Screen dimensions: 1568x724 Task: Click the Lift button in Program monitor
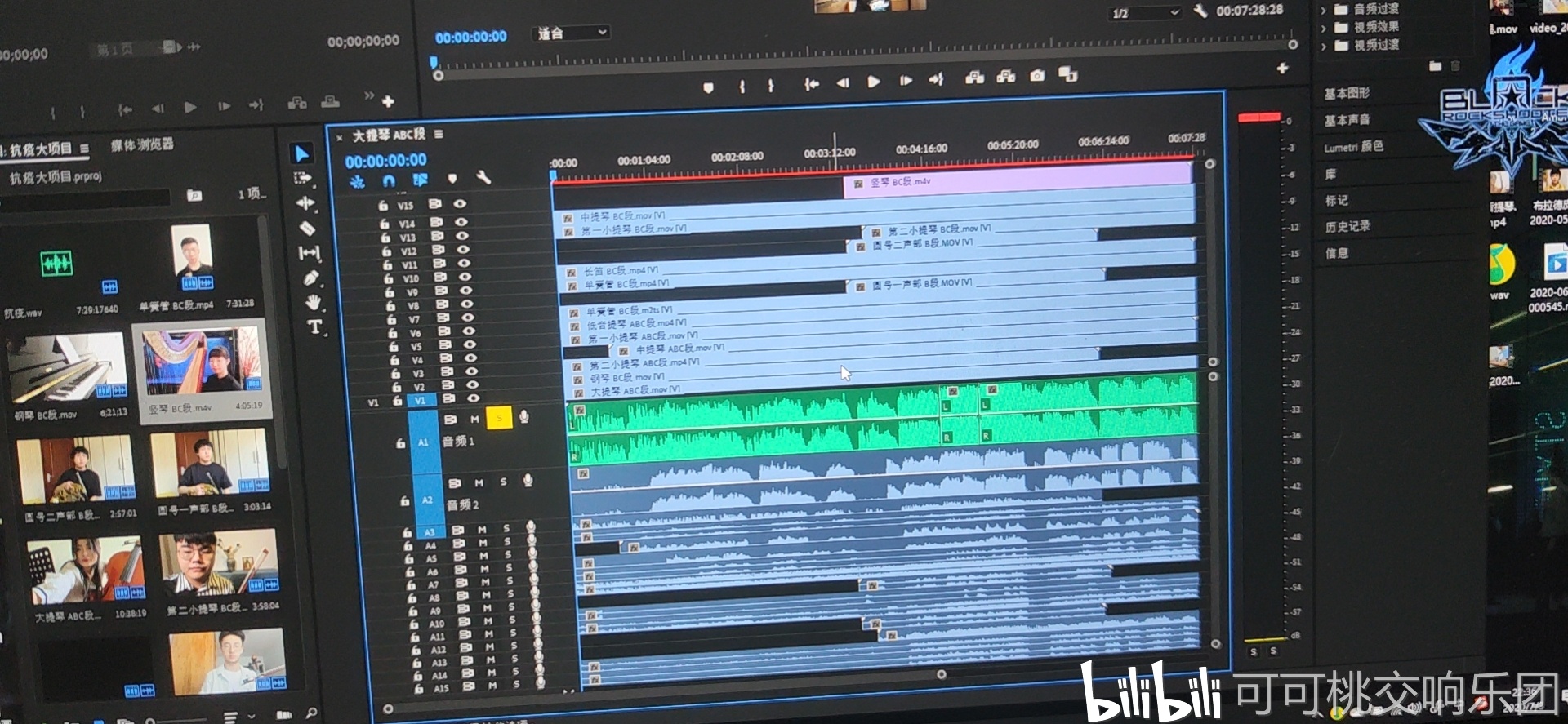pos(974,78)
